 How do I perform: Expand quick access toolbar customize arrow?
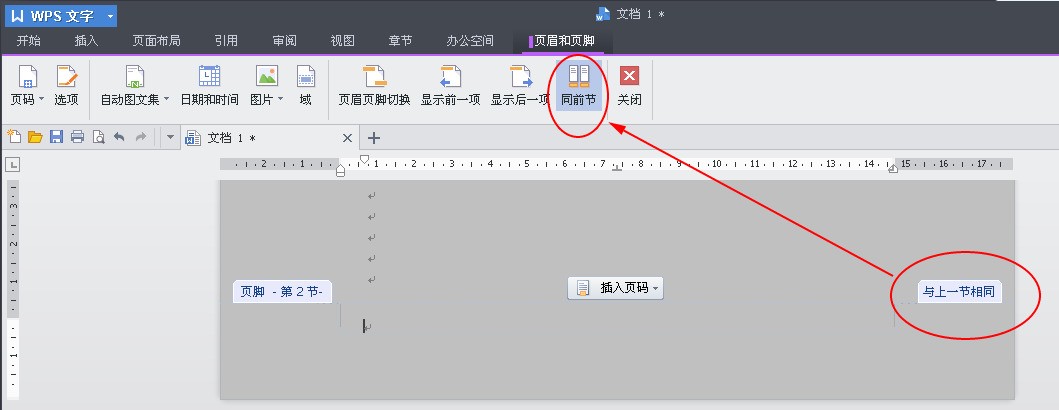[x=170, y=137]
